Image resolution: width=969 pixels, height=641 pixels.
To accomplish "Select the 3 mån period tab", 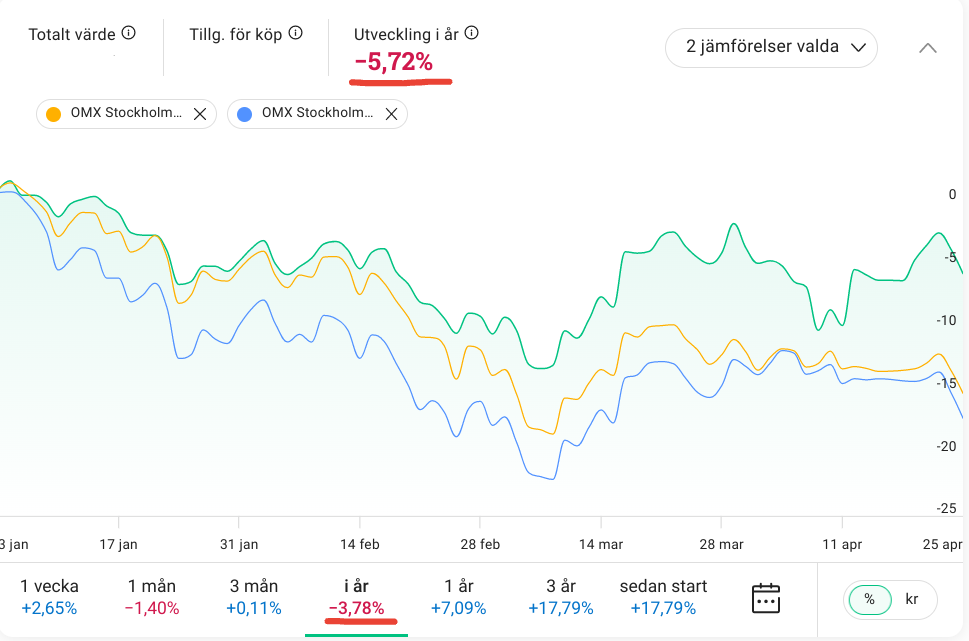I will tap(253, 597).
